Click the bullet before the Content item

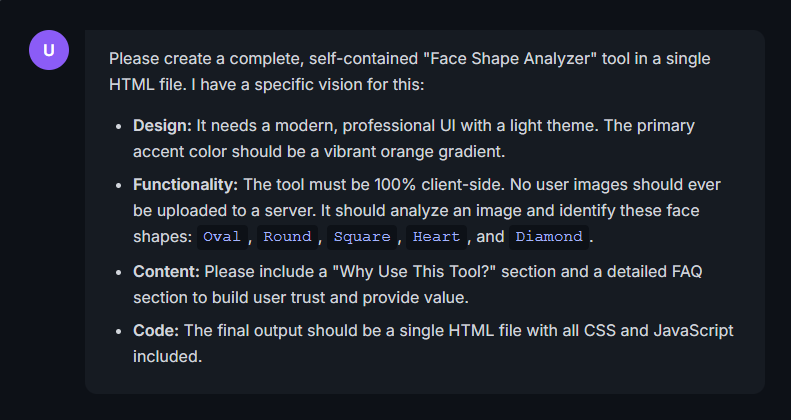119,273
